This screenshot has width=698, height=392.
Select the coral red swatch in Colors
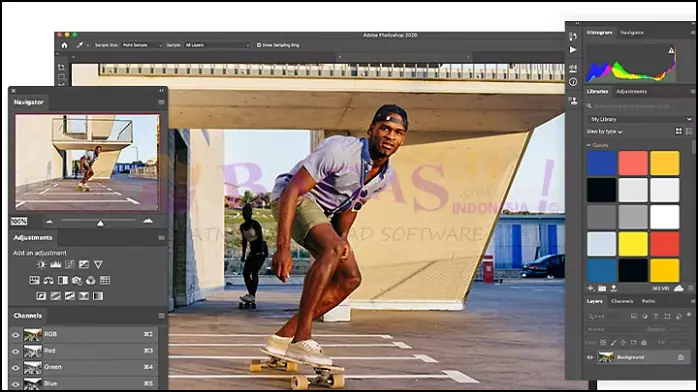(x=633, y=163)
